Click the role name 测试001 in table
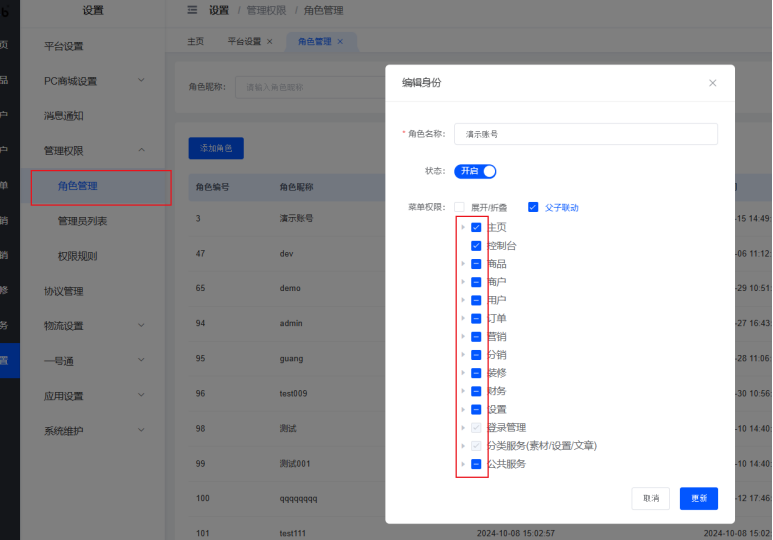 tap(295, 464)
